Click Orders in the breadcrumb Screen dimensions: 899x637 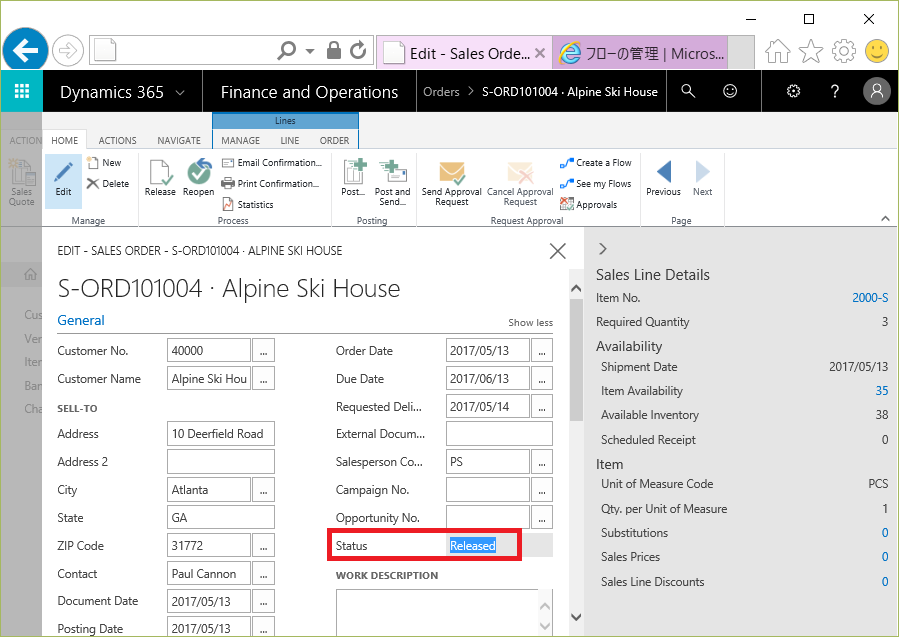point(441,92)
